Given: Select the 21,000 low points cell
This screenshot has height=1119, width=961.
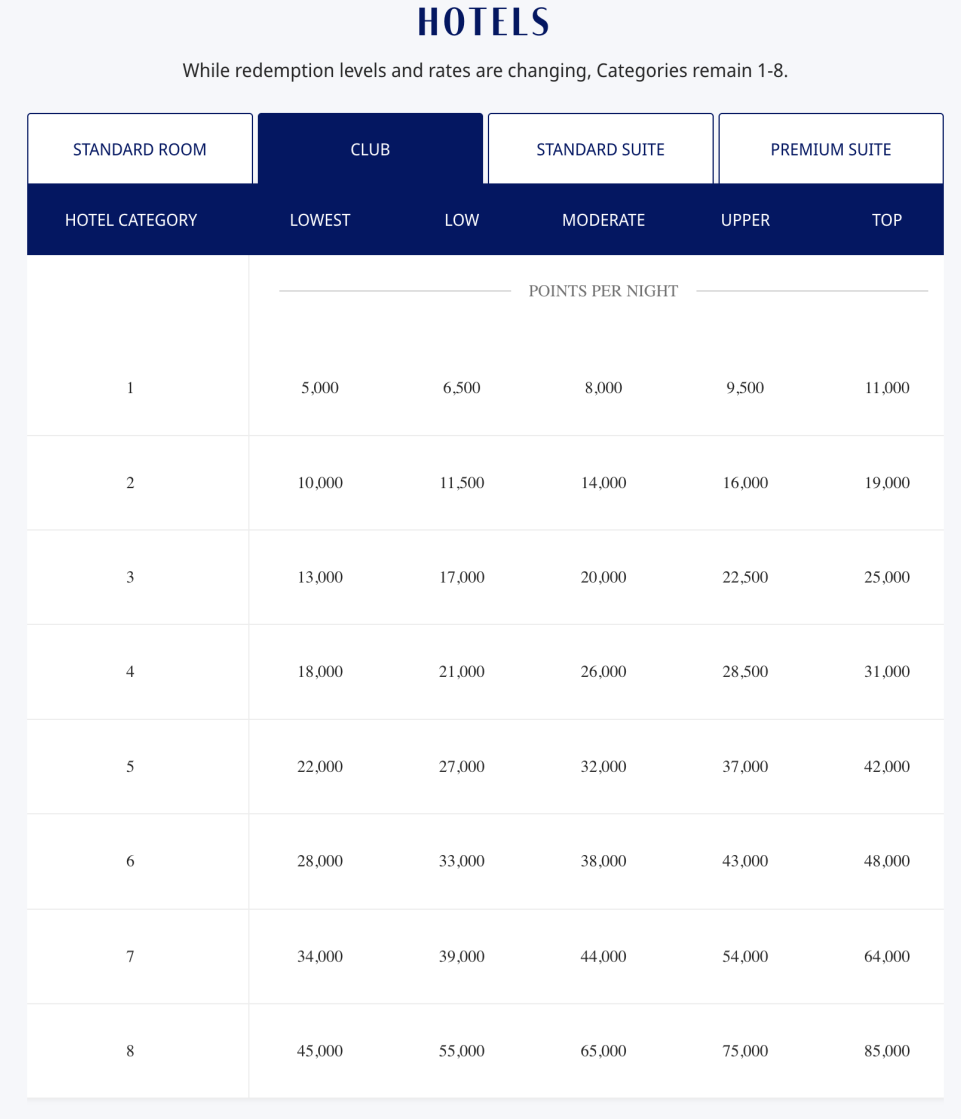Looking at the screenshot, I should (x=461, y=672).
